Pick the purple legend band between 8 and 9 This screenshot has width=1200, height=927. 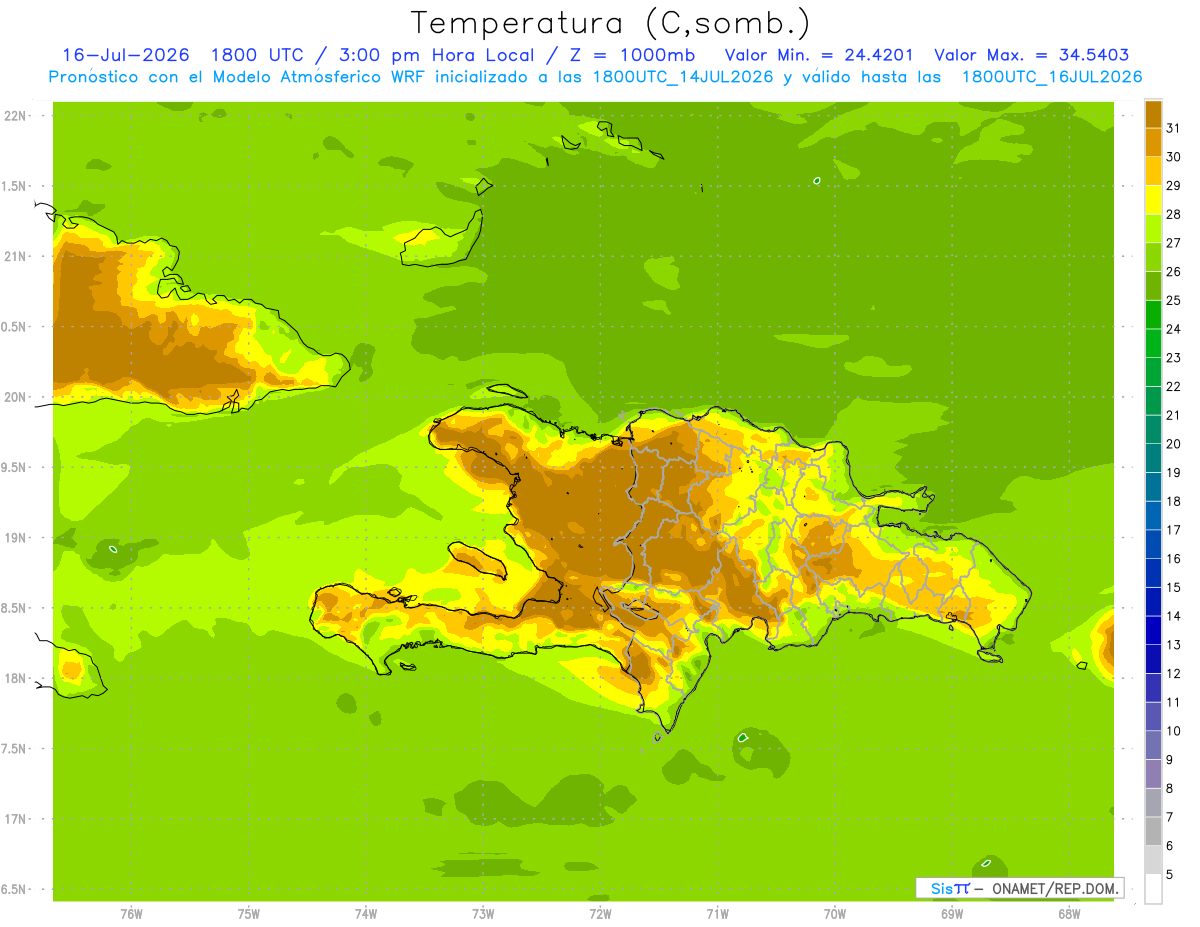pyautogui.click(x=1153, y=774)
